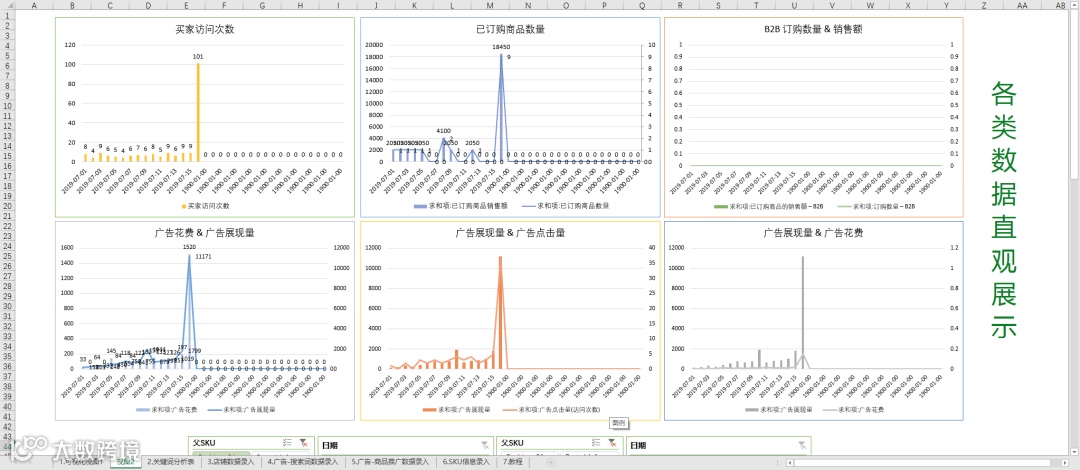The width and height of the screenshot is (1080, 470).
Task: Click the 求和项:已订购商品数量 legend entry
Action: pos(565,205)
